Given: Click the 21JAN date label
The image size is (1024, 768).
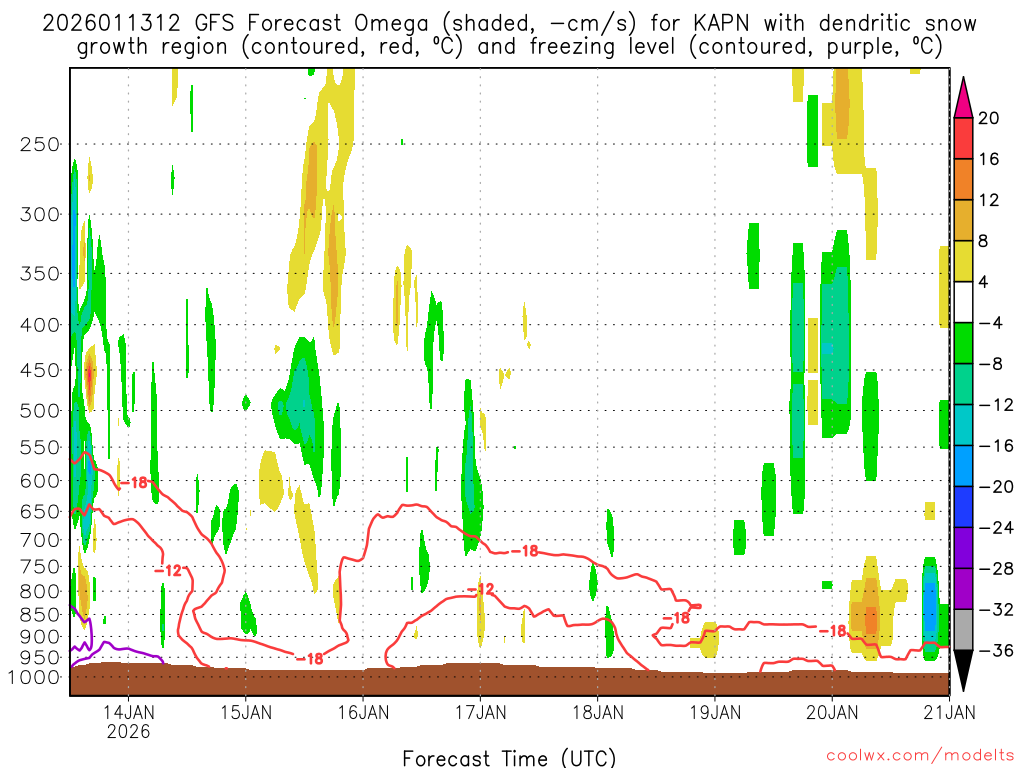Looking at the screenshot, I should (949, 712).
